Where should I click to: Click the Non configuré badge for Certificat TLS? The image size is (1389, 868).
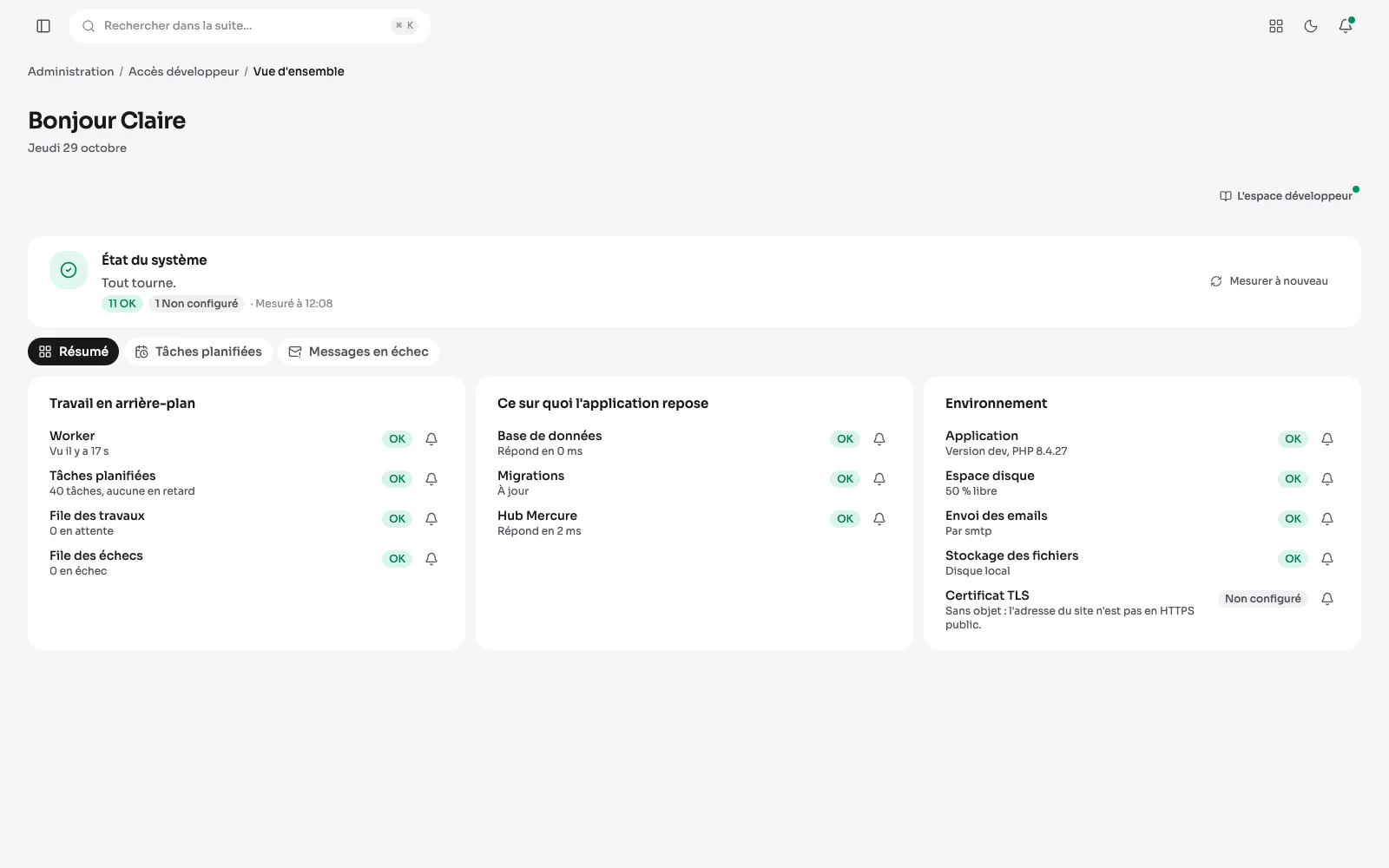pos(1263,599)
